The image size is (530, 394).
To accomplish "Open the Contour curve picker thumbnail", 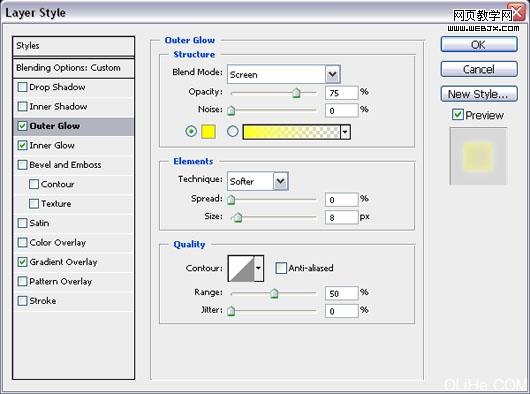I will point(241,268).
